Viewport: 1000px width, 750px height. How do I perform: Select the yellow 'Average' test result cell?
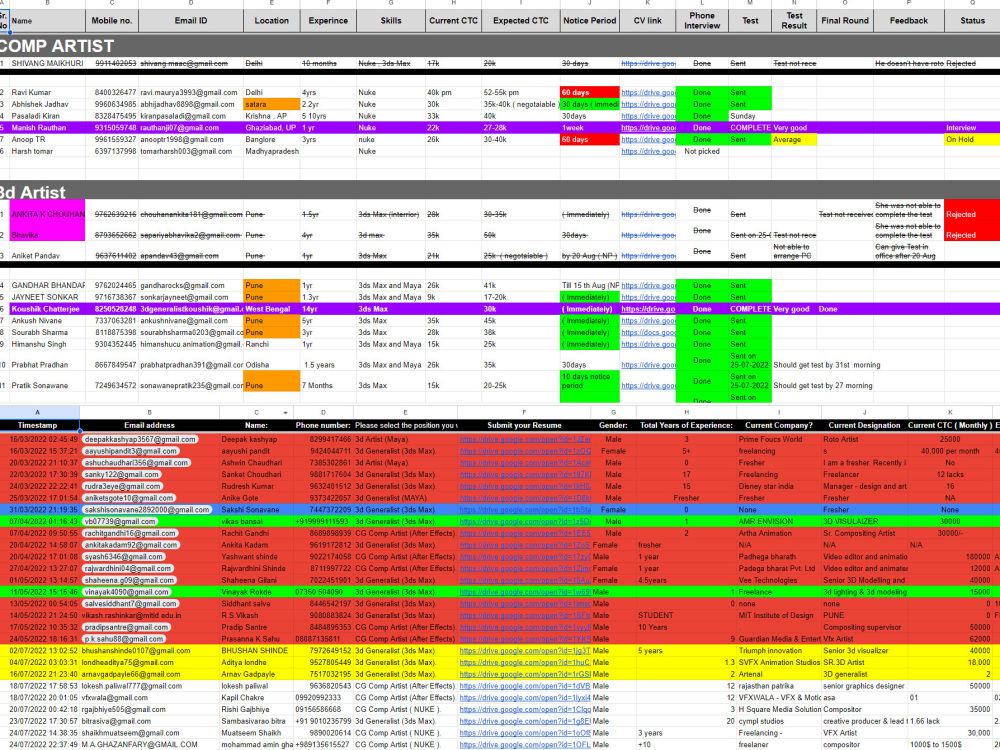794,140
